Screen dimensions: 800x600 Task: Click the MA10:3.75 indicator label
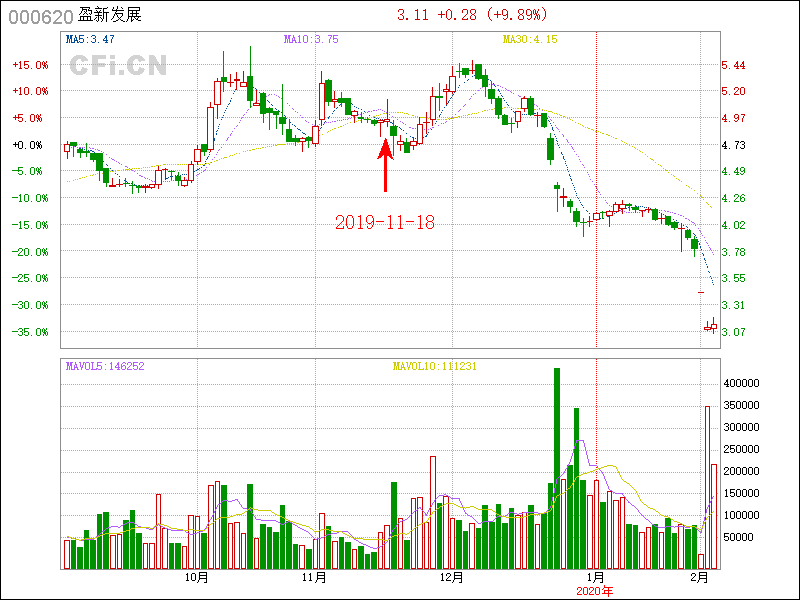coord(311,40)
